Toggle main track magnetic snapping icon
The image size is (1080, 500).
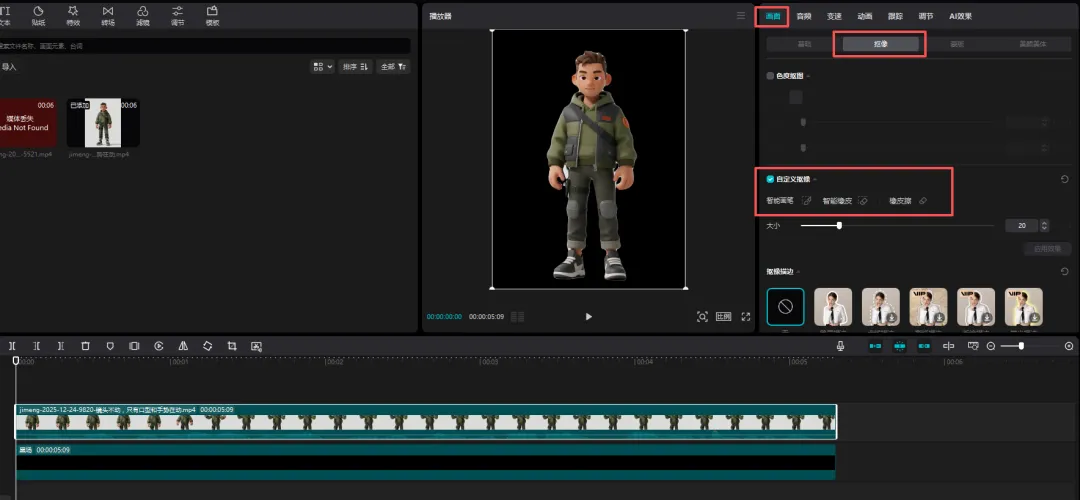pos(875,346)
